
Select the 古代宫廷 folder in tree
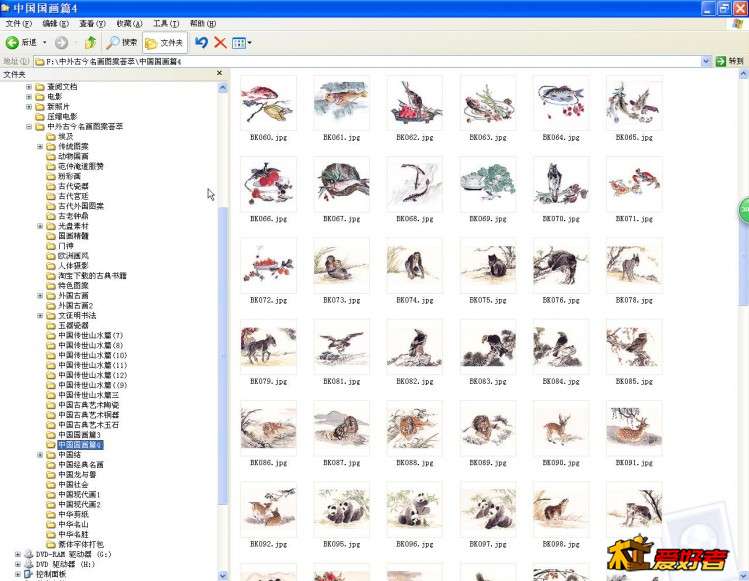tap(73, 196)
